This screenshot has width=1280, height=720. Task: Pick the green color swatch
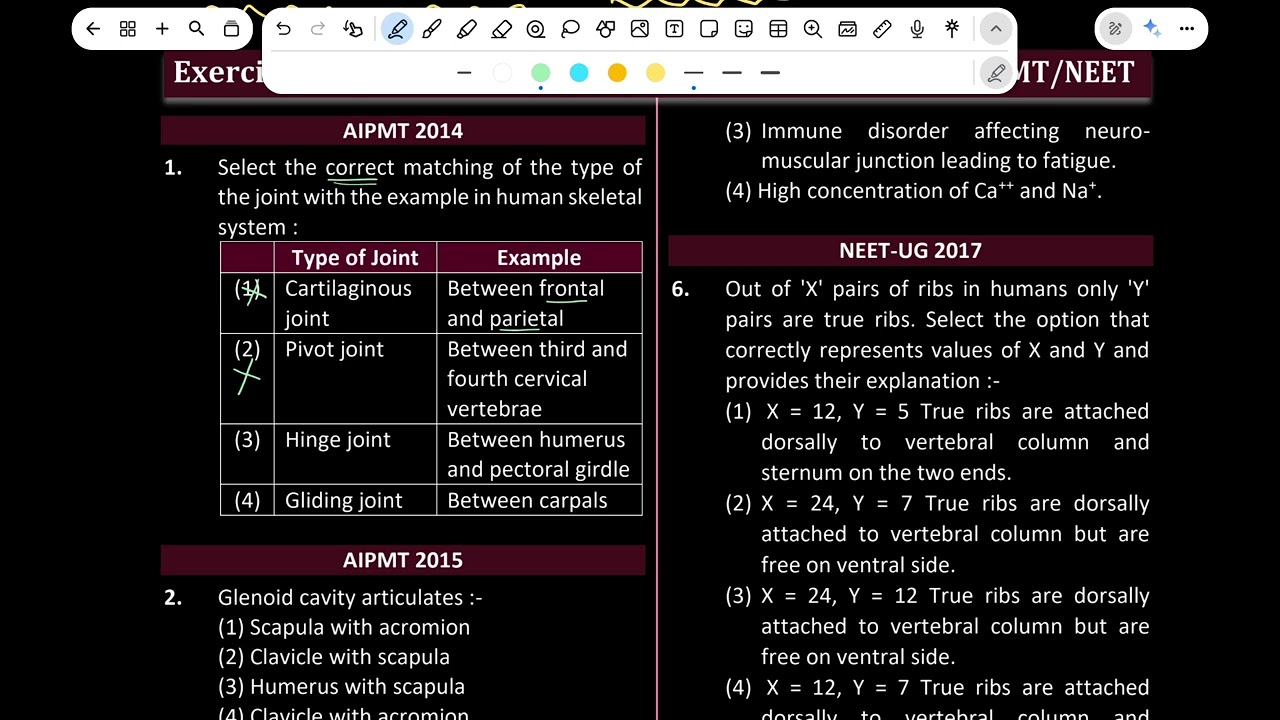pos(541,73)
